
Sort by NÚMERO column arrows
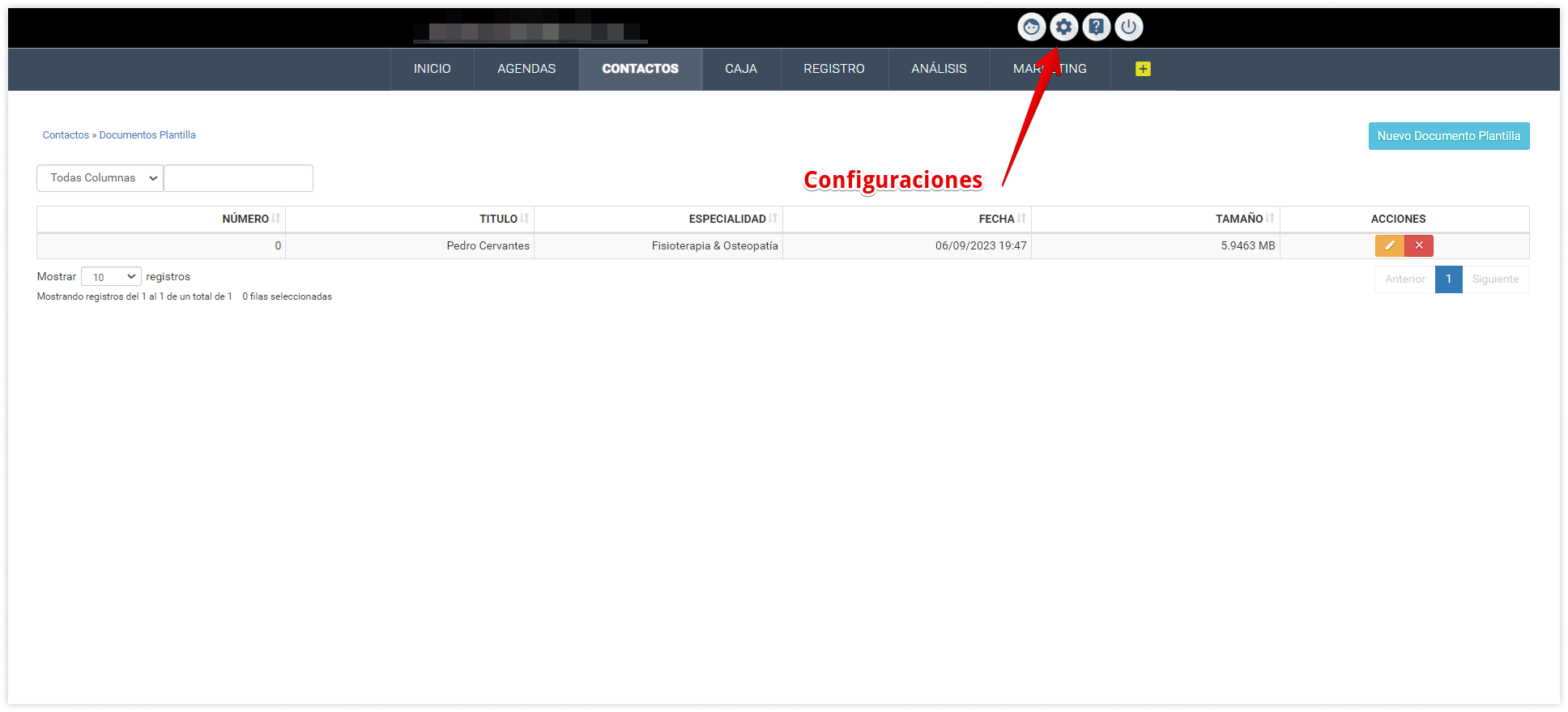(276, 219)
